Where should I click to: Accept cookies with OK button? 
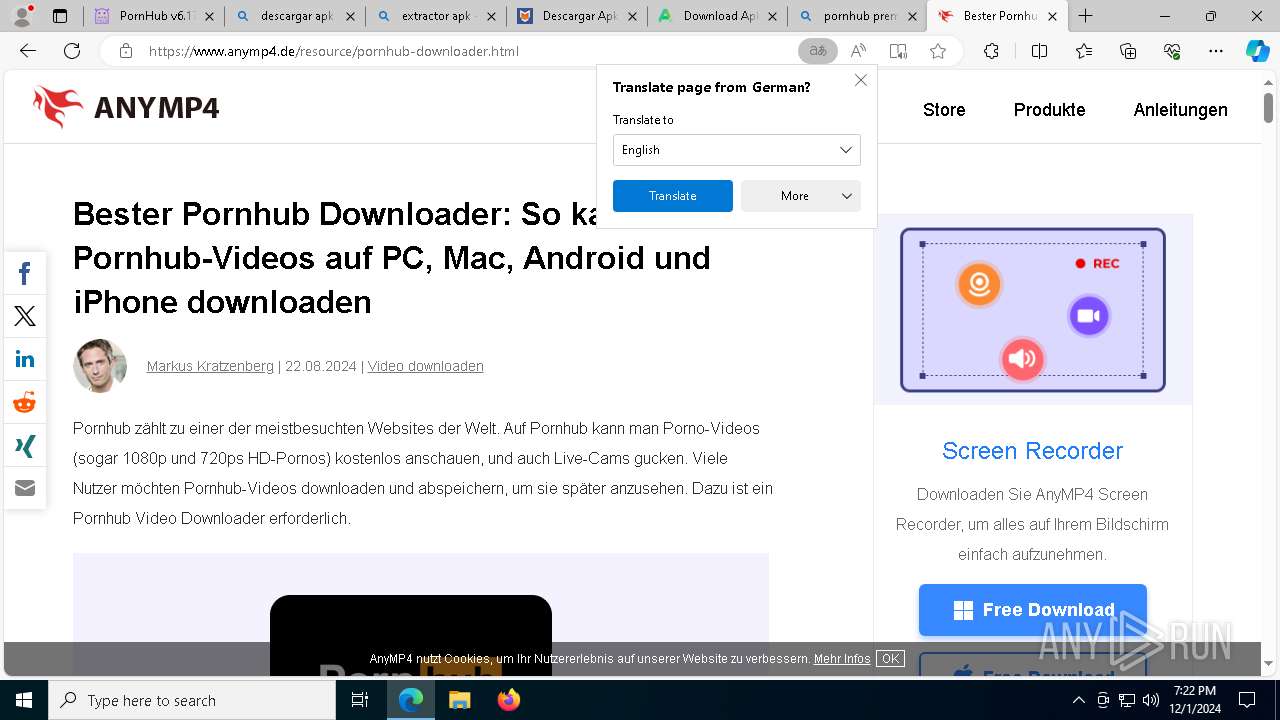point(890,659)
